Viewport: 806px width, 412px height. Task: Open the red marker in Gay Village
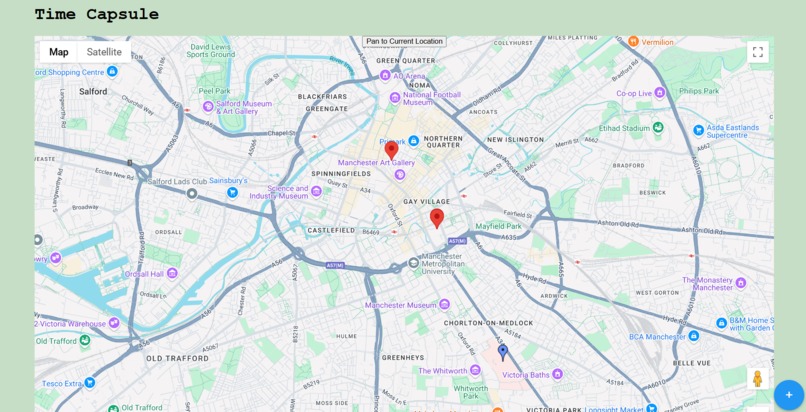tap(437, 218)
